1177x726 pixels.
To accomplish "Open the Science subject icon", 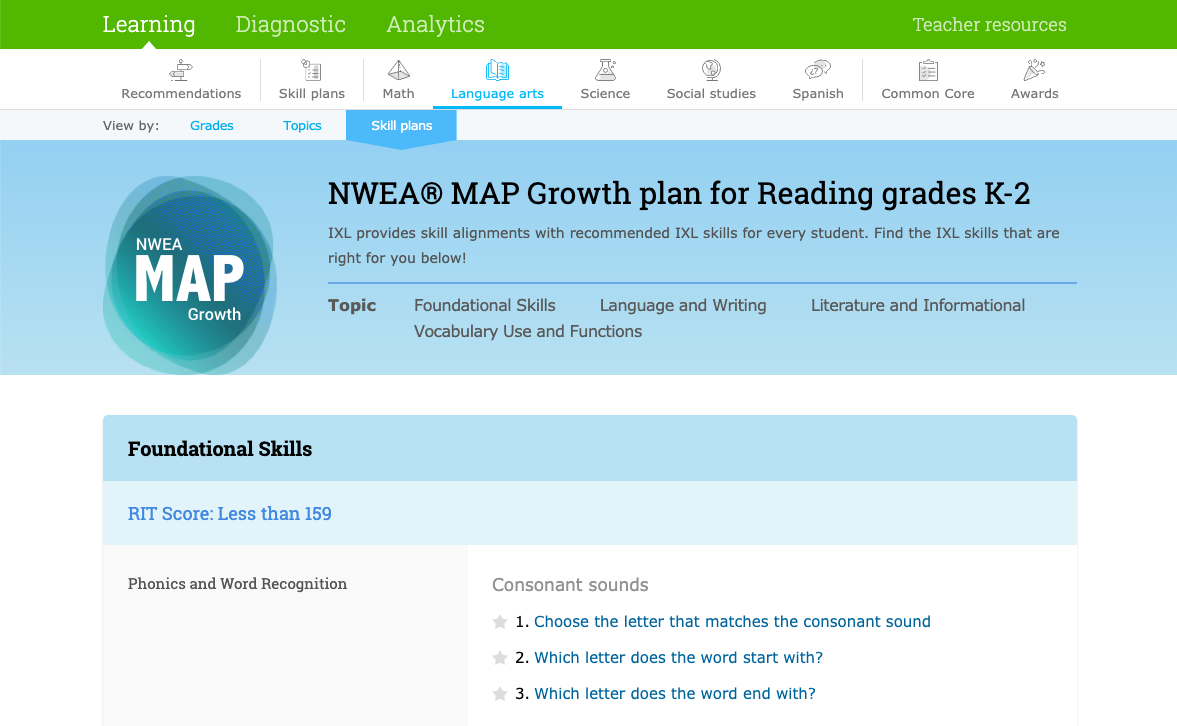I will [x=605, y=70].
